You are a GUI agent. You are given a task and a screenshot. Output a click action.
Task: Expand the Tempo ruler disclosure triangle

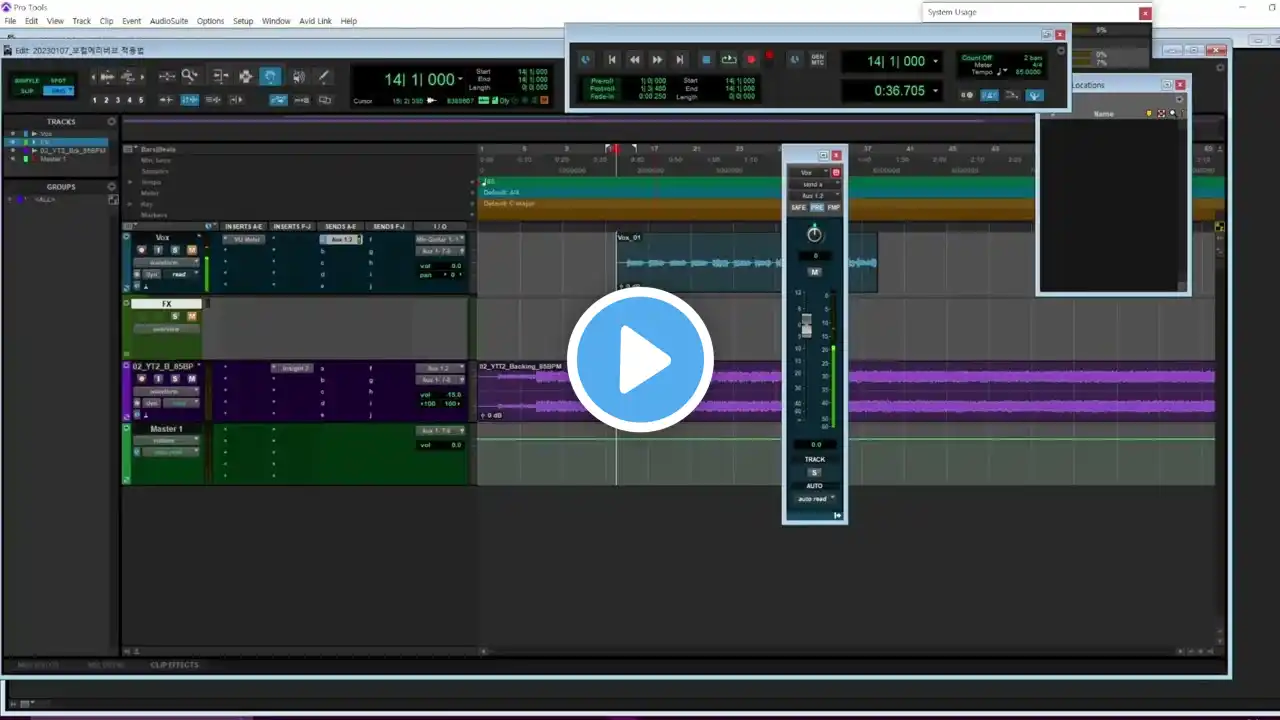click(x=130, y=182)
